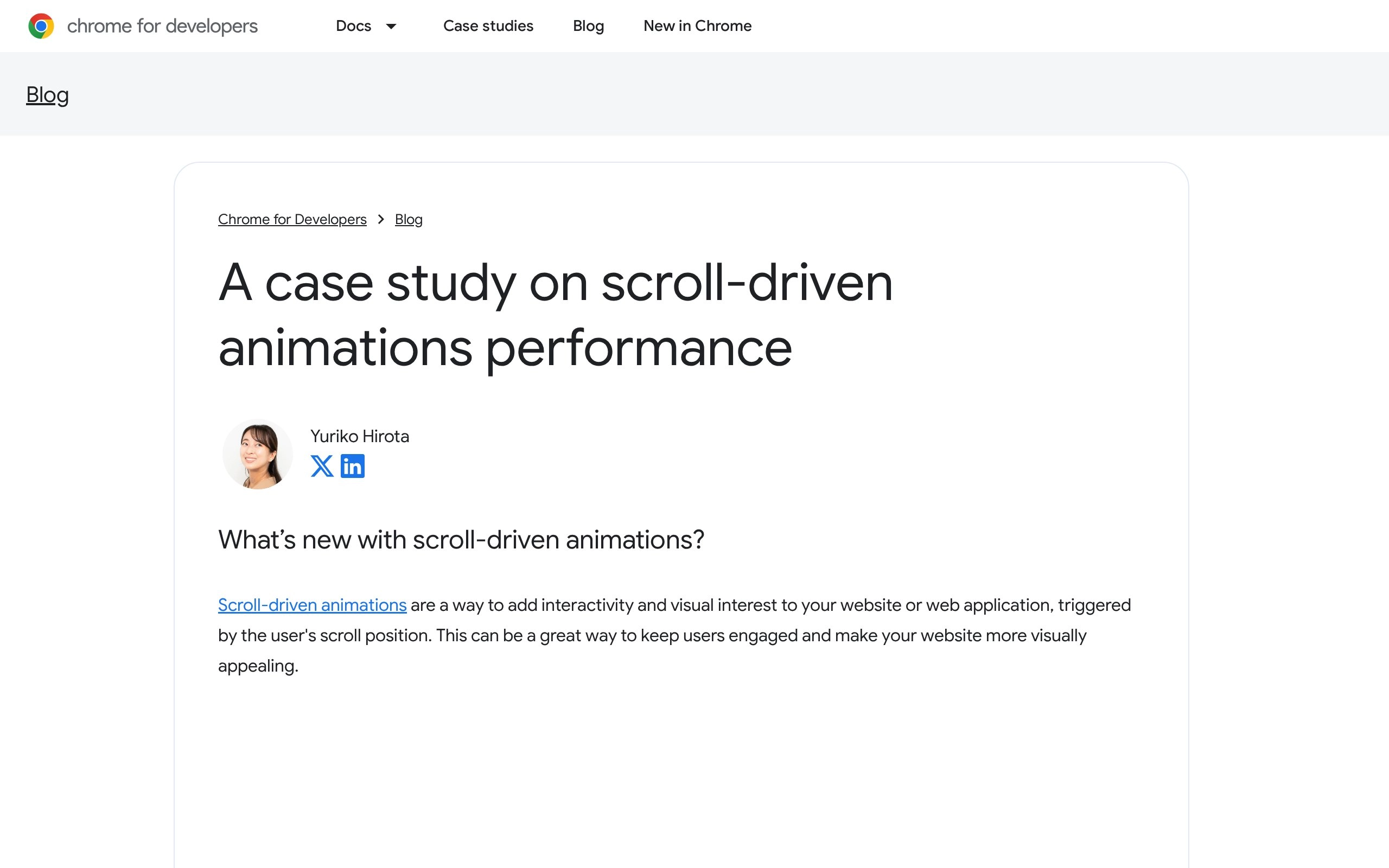Follow the Blog breadcrumb link
This screenshot has width=1389, height=868.
[409, 219]
